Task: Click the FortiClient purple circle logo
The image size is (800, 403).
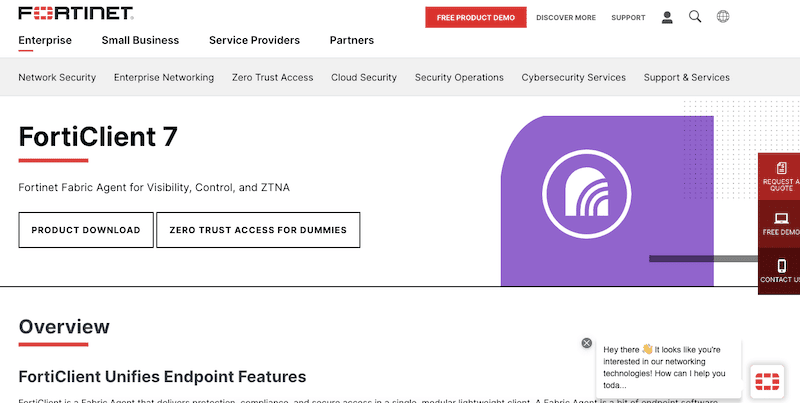Action: pyautogui.click(x=587, y=194)
